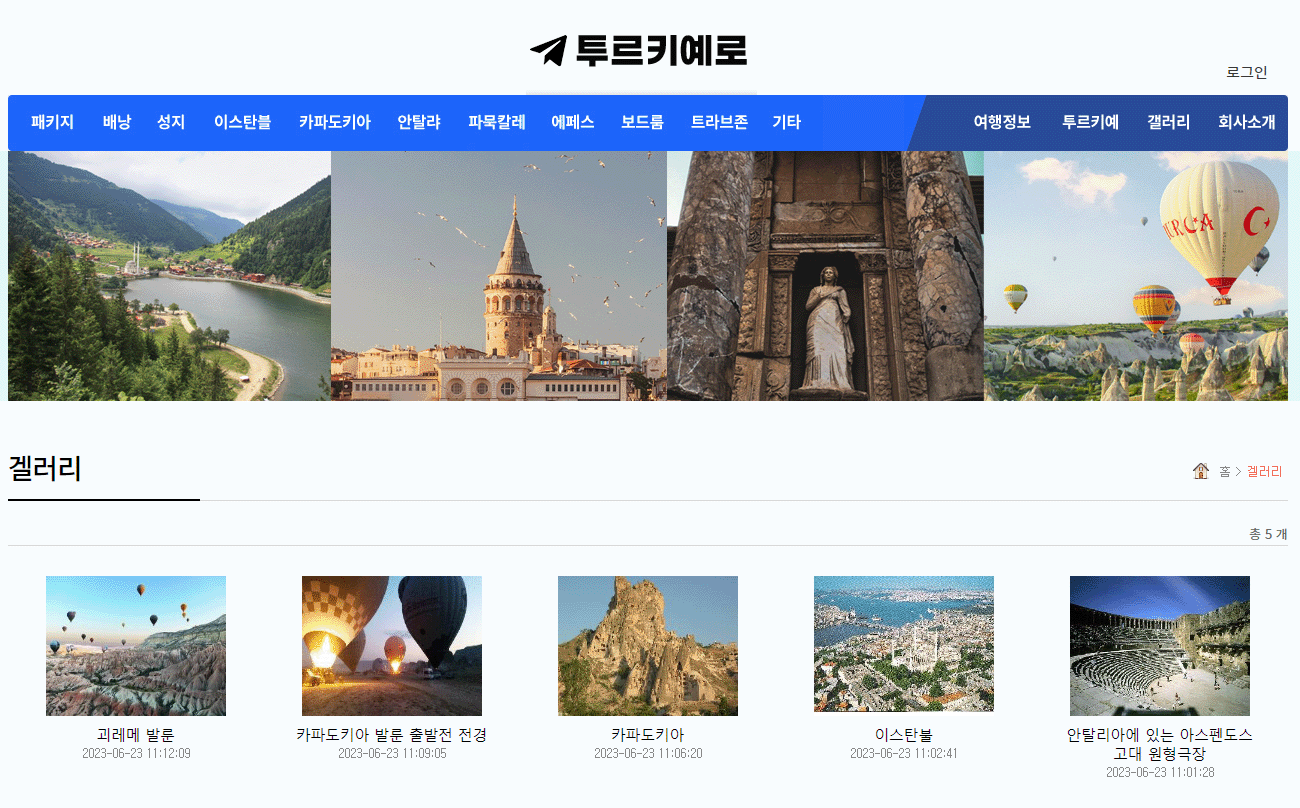Click the hot air balloons banner image

pos(1136,276)
